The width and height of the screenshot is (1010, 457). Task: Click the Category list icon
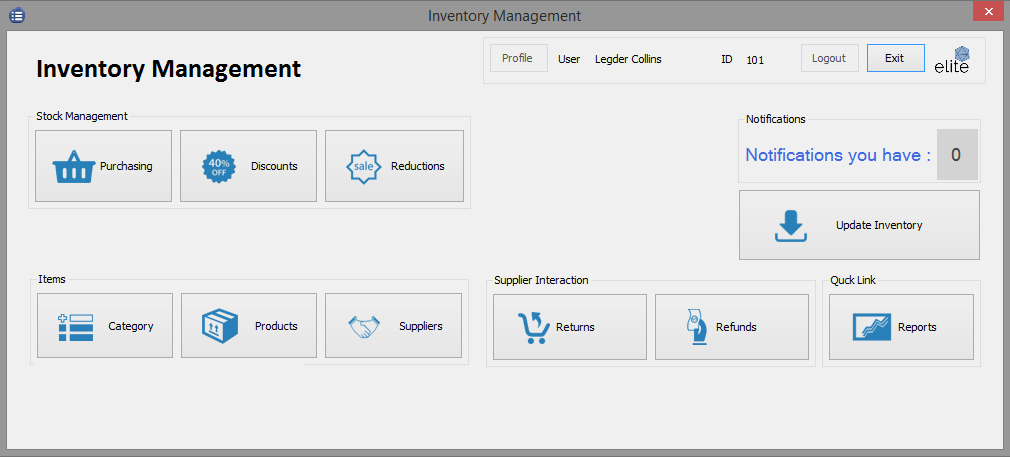(x=76, y=327)
